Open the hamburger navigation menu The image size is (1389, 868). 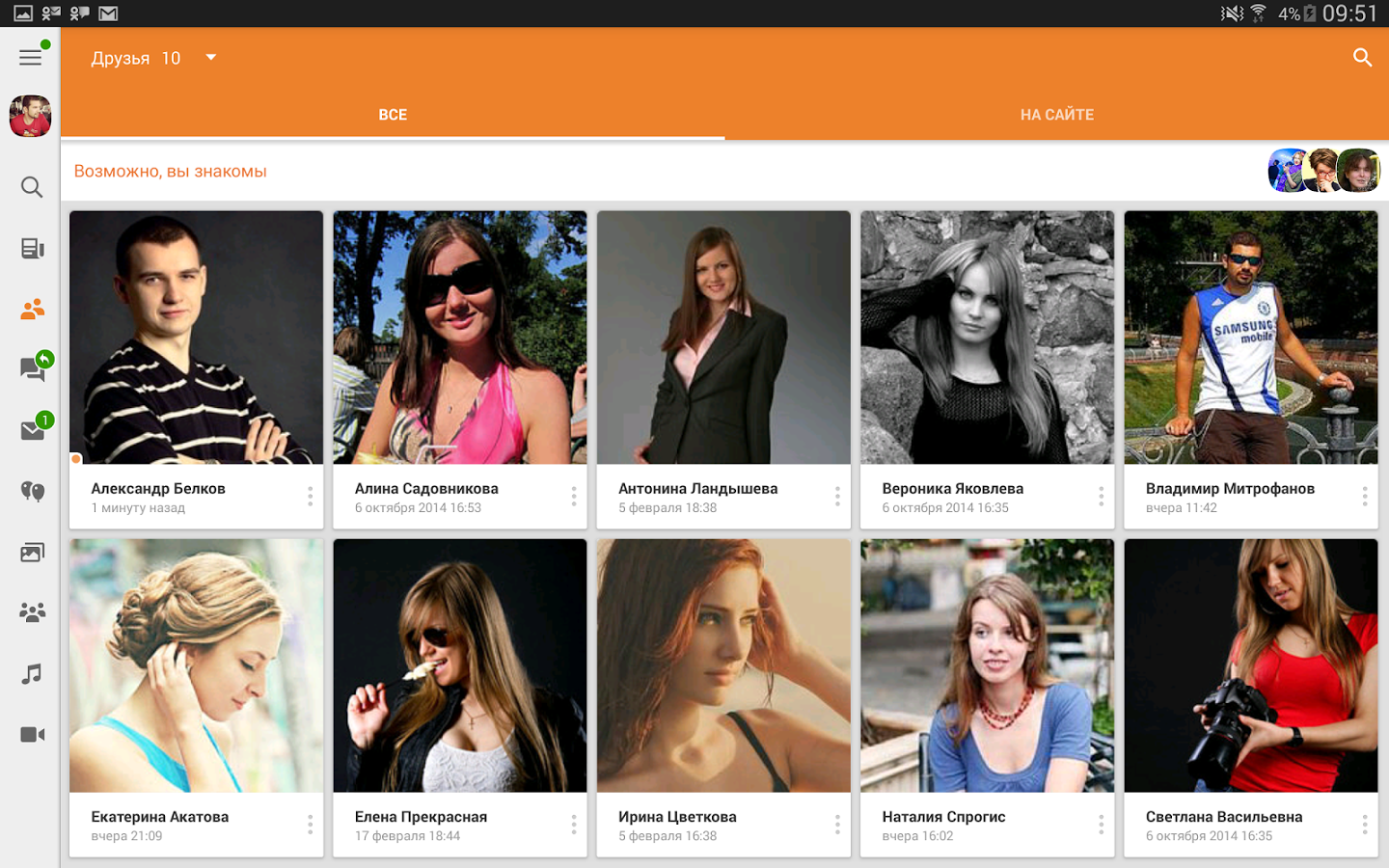[x=30, y=58]
